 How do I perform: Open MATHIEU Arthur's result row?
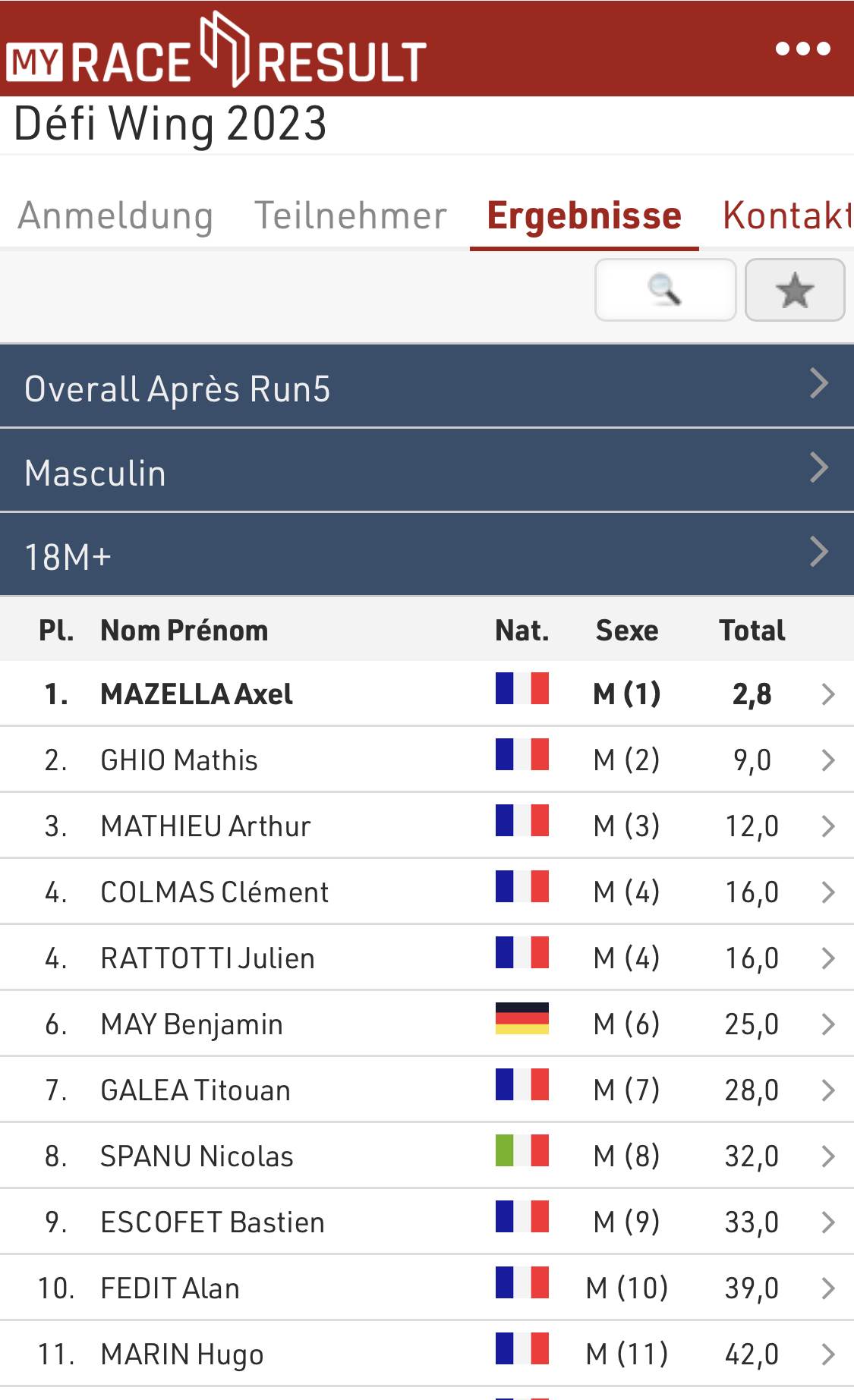206,826
